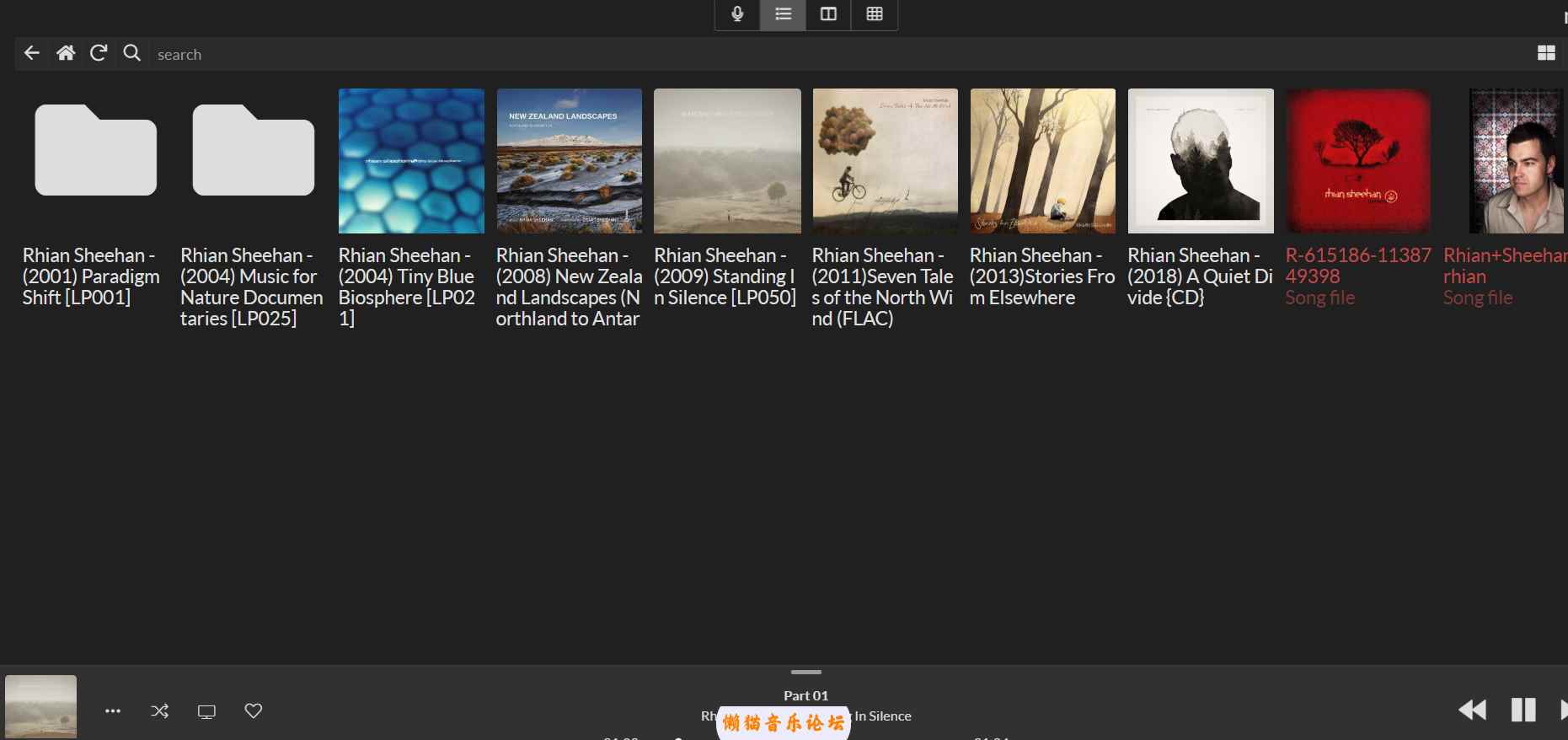Open the Standing in Silence album cover
The width and height of the screenshot is (1568, 740).
[727, 161]
